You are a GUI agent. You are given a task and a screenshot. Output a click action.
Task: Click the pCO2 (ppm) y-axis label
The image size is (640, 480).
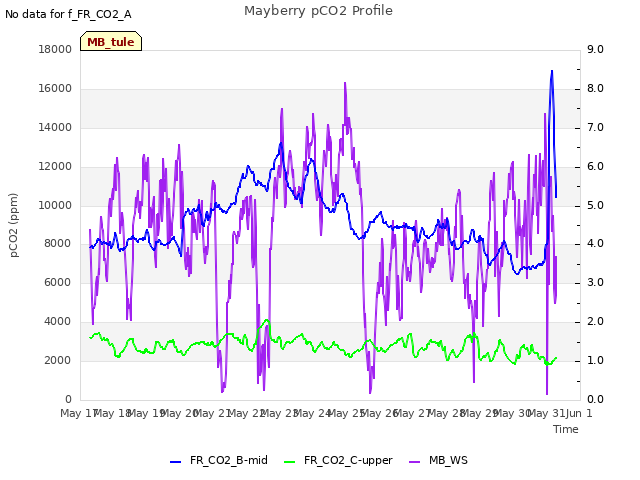coord(14,225)
